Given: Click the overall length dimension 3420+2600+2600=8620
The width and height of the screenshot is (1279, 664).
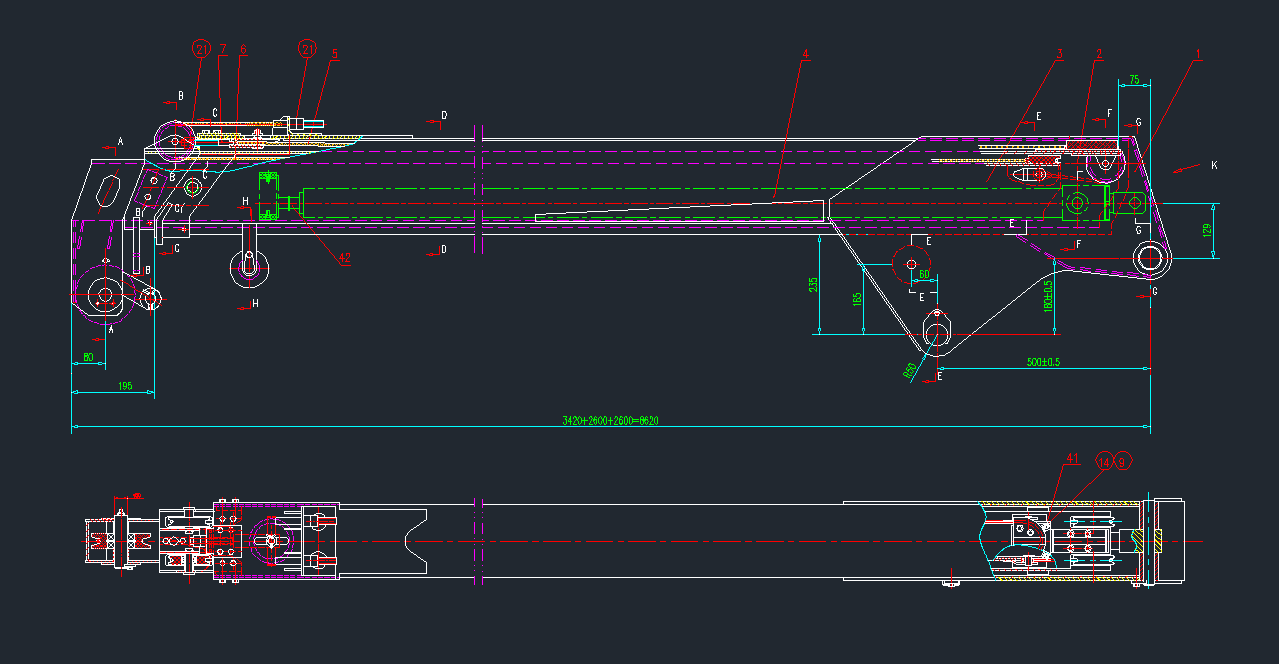Looking at the screenshot, I should point(610,421).
